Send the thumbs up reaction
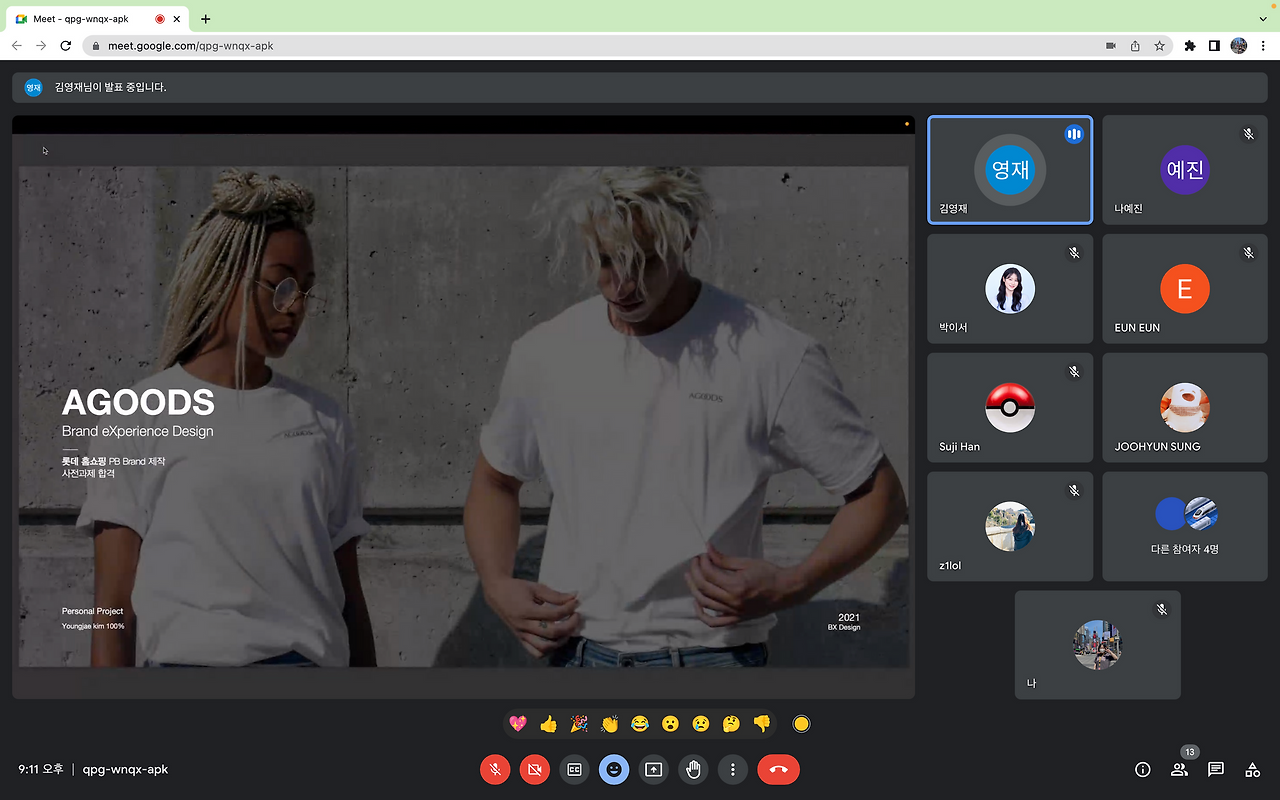The height and width of the screenshot is (800, 1280). 548,724
